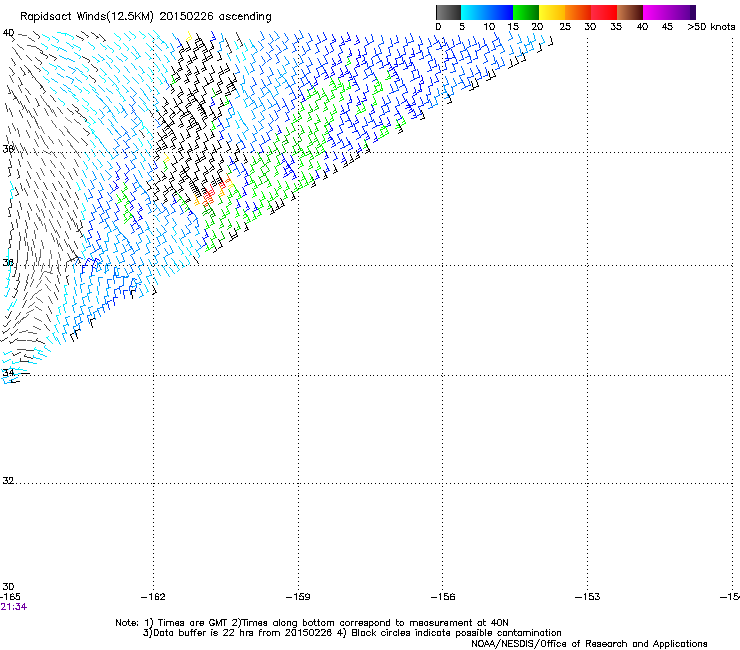
Task: Click the red wind barb cluster on the map
Action: (209, 194)
